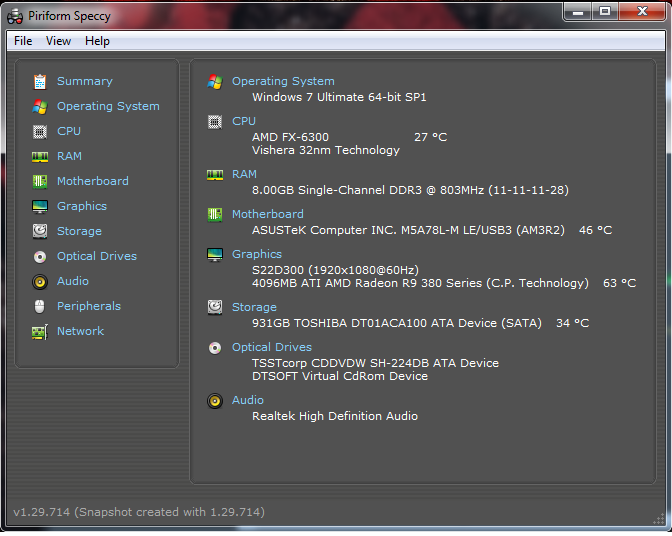
Task: Click the Graphics monitor icon in sidebar
Action: pyautogui.click(x=40, y=207)
